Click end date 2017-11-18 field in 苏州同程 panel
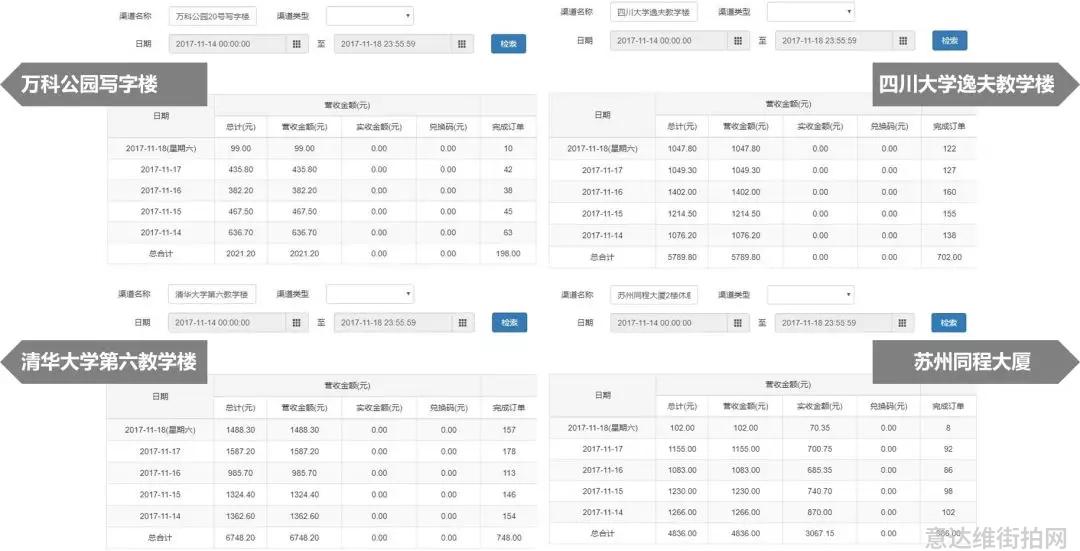The height and width of the screenshot is (551, 1080). (x=835, y=323)
